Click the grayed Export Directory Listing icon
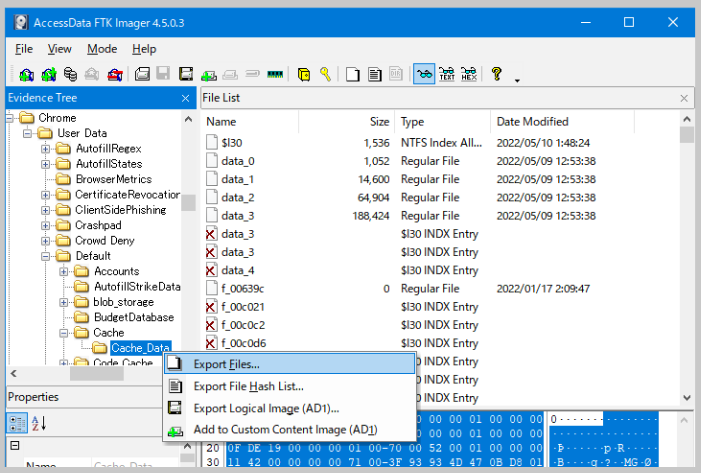 pyautogui.click(x=396, y=74)
